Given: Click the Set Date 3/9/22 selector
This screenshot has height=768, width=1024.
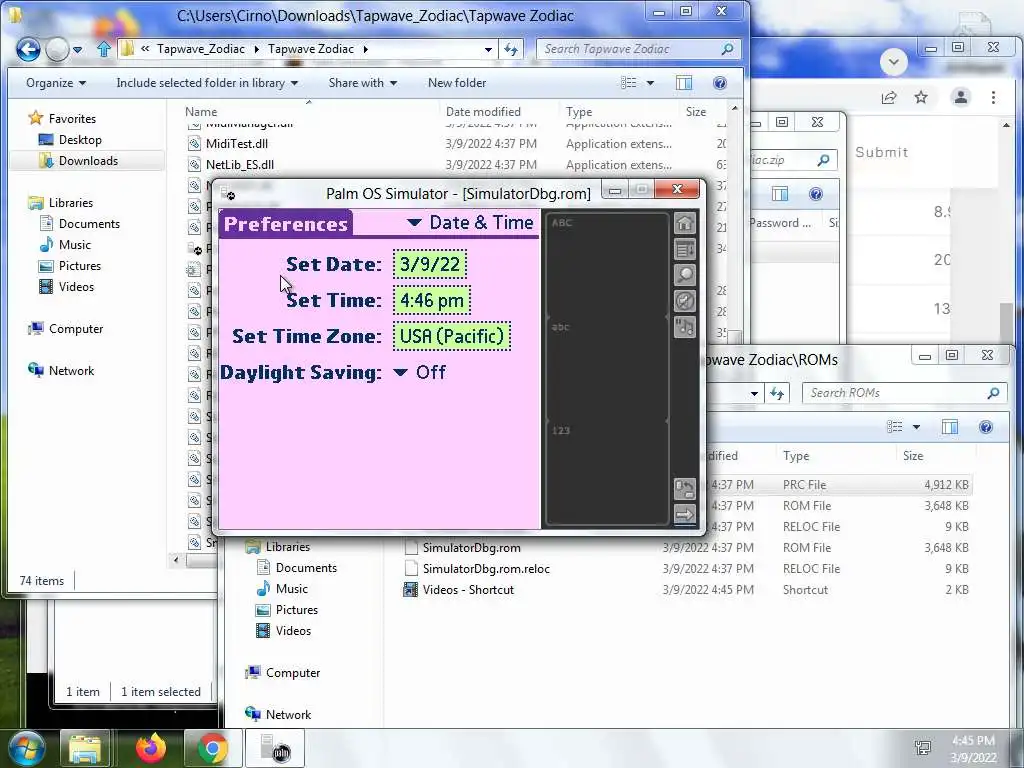Looking at the screenshot, I should click(430, 264).
